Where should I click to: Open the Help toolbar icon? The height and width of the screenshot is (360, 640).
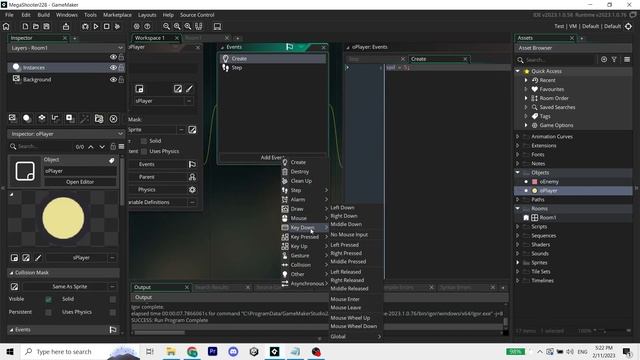(147, 27)
